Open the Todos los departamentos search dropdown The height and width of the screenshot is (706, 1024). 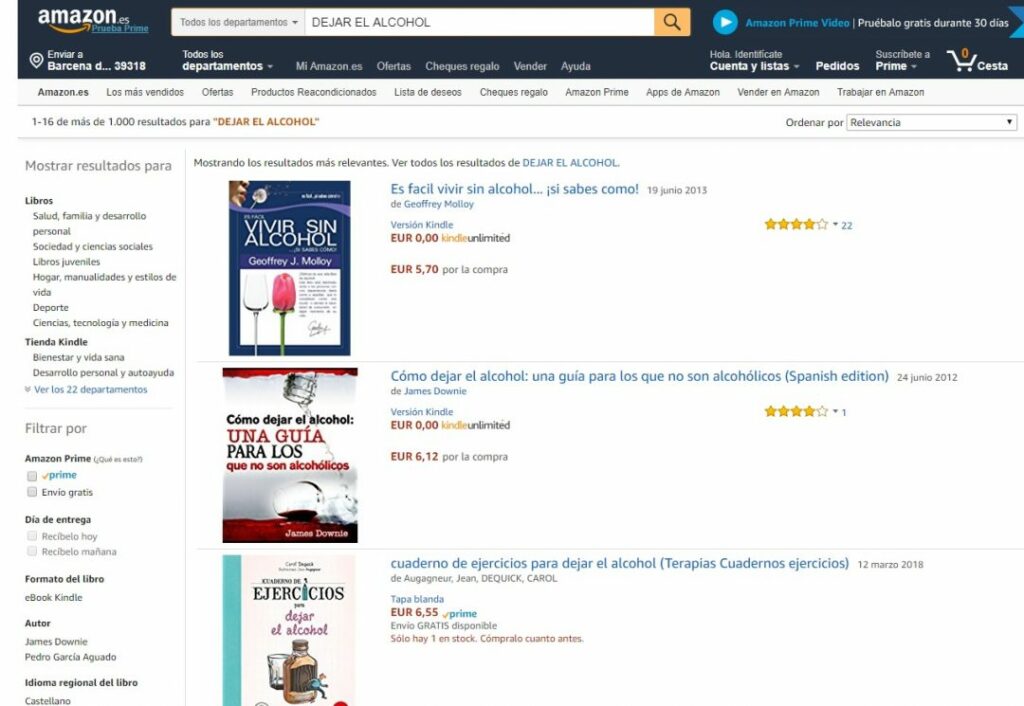[x=238, y=22]
